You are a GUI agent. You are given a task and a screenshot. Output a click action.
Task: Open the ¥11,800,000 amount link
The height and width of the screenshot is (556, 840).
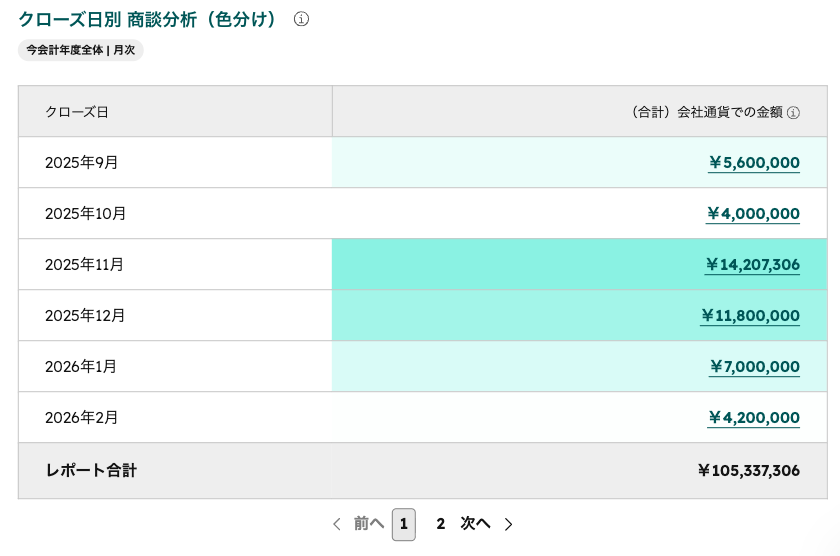pos(750,315)
